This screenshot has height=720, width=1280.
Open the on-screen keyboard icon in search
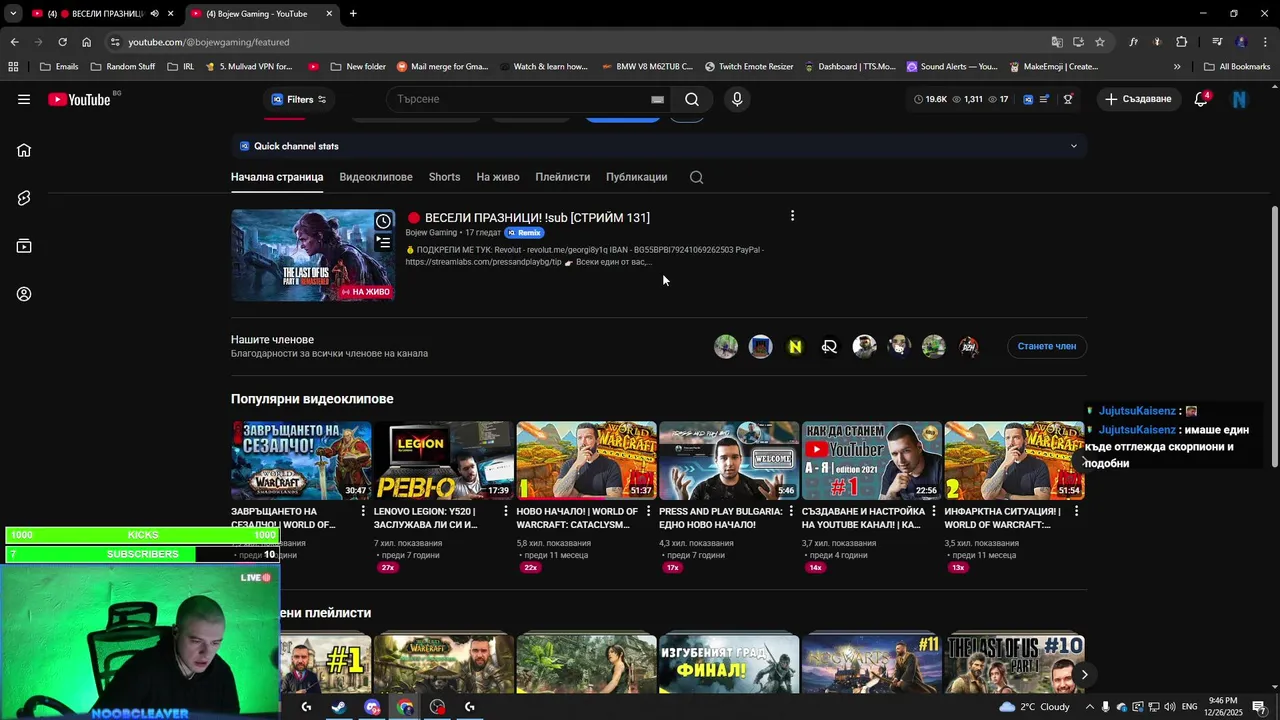point(657,99)
